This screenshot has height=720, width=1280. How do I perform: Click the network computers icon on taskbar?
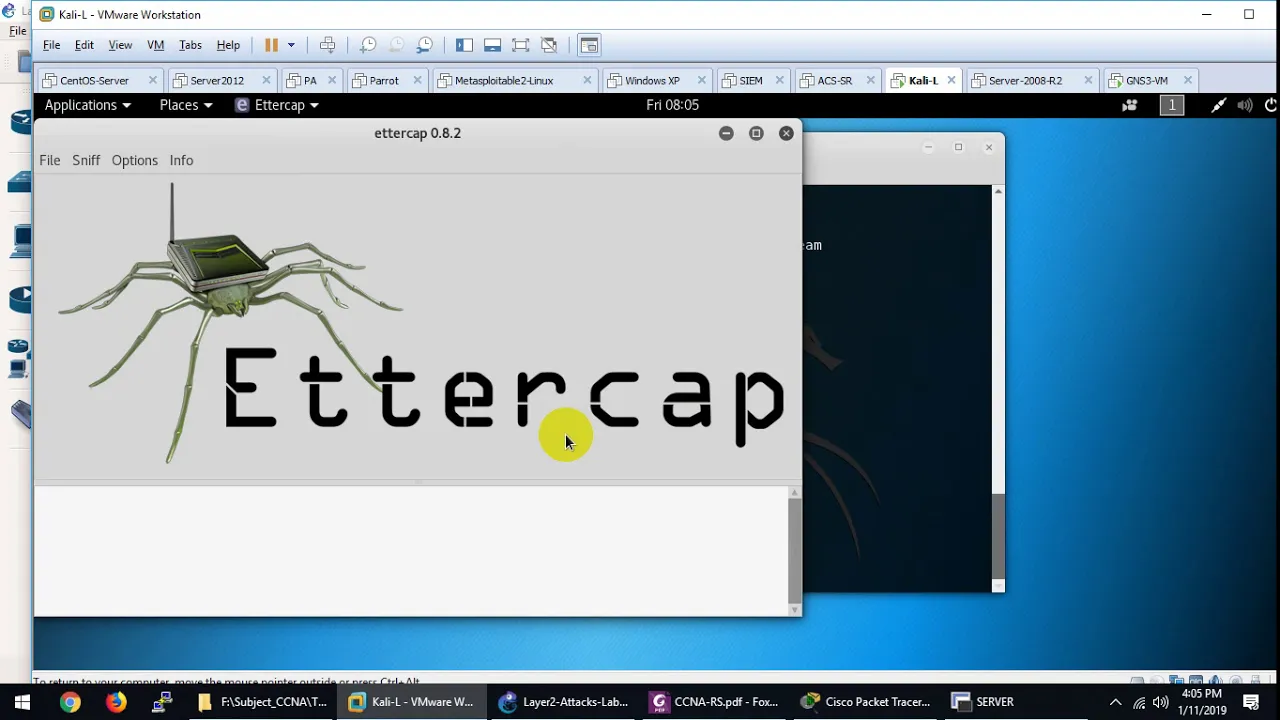click(x=163, y=702)
